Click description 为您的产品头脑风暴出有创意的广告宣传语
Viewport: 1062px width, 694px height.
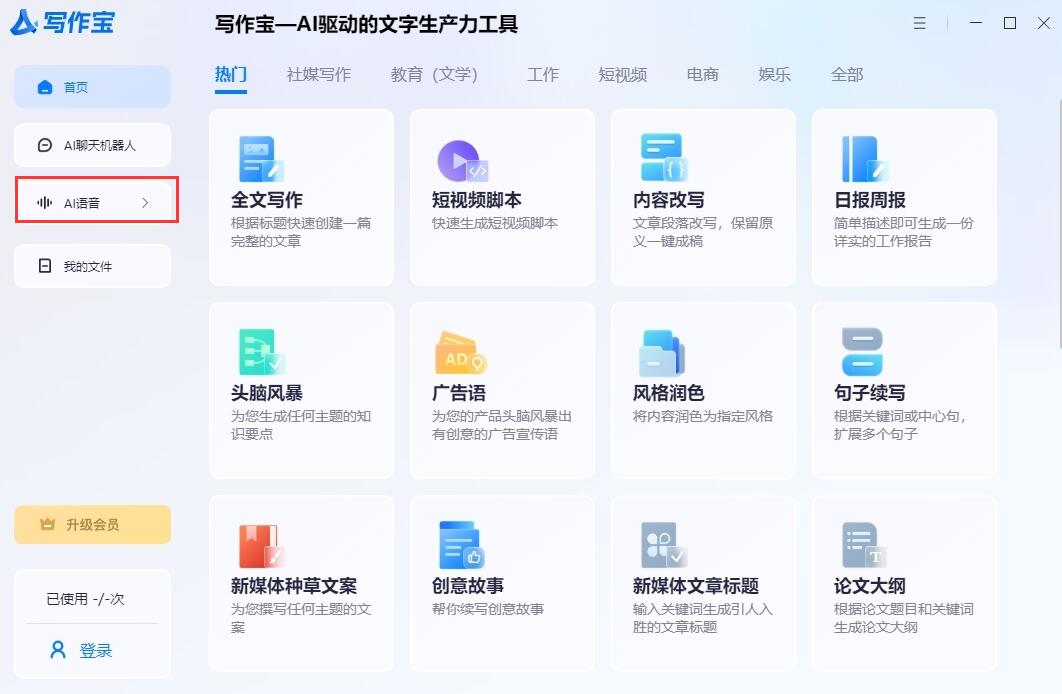[502, 425]
